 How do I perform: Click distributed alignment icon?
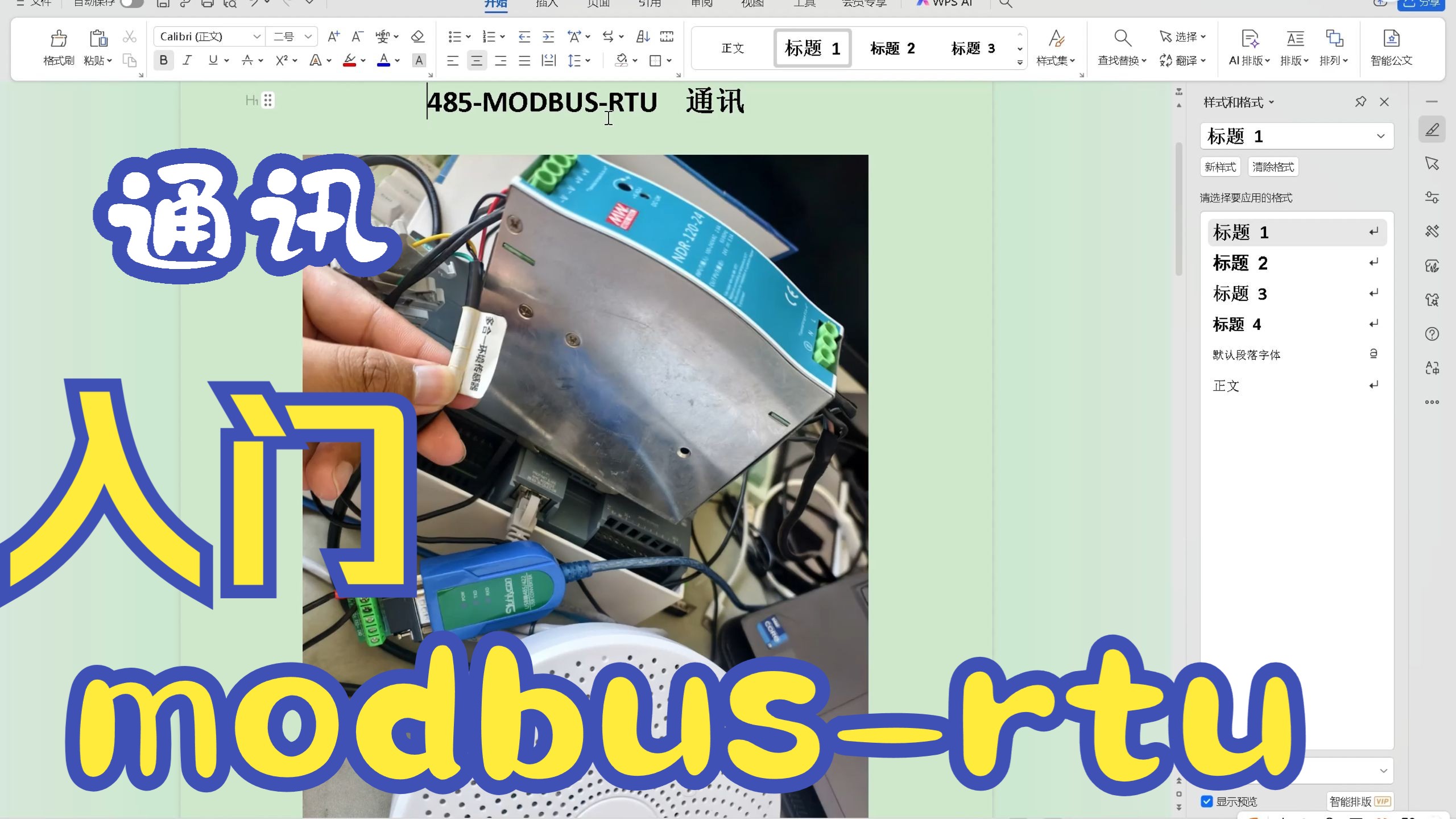click(548, 60)
